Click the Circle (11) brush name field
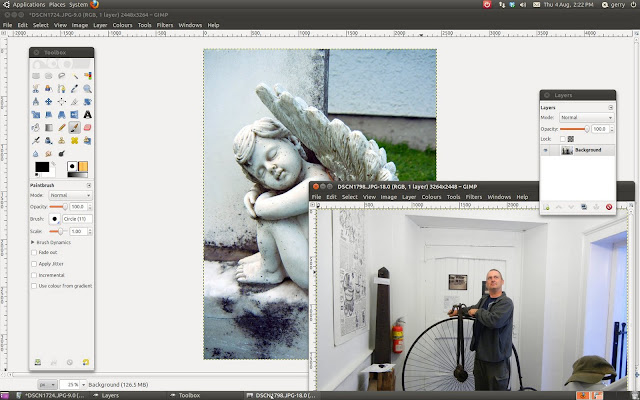 (x=77, y=219)
